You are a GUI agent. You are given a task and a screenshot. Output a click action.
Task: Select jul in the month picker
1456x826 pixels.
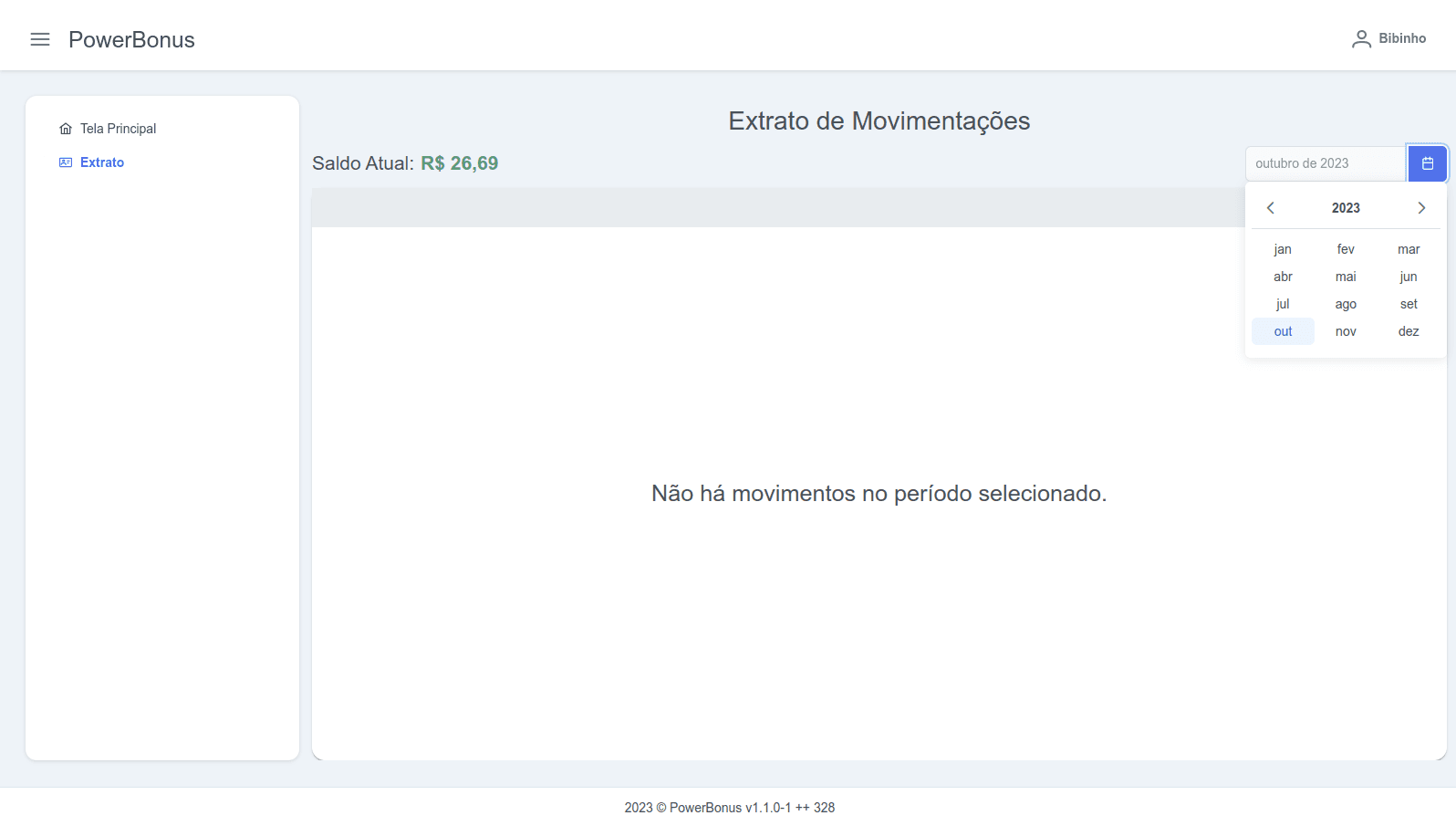1283,304
